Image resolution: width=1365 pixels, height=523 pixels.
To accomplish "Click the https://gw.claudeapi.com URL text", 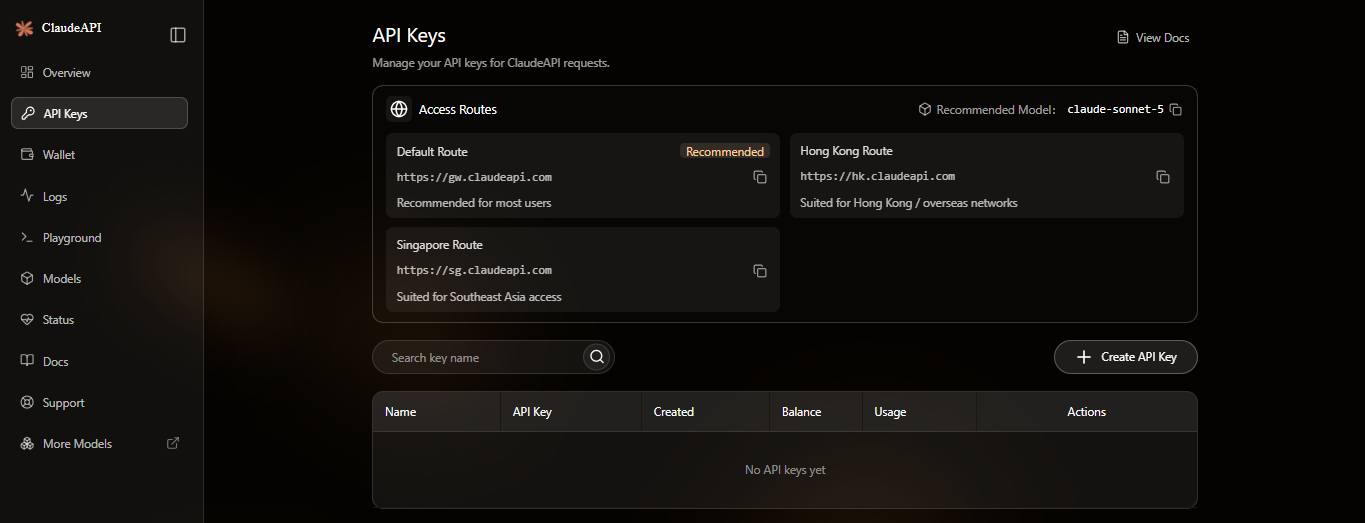I will point(474,177).
